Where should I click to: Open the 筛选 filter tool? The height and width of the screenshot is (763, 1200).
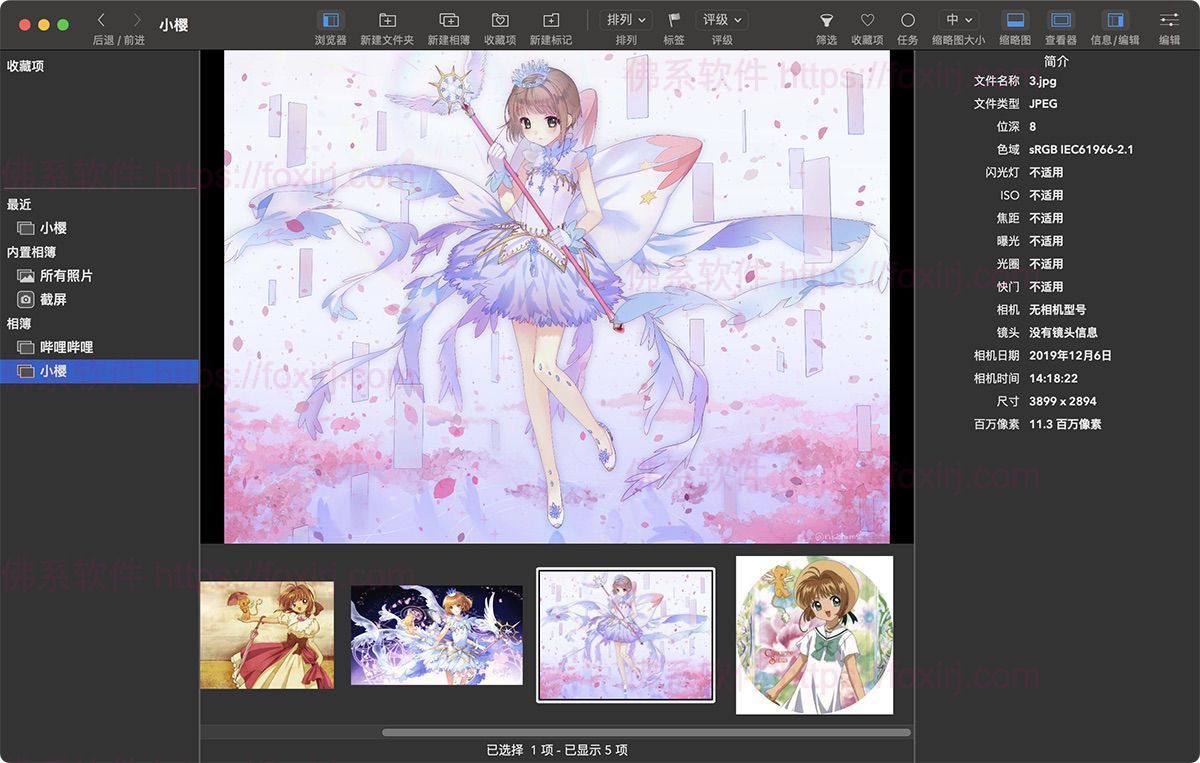coord(826,20)
